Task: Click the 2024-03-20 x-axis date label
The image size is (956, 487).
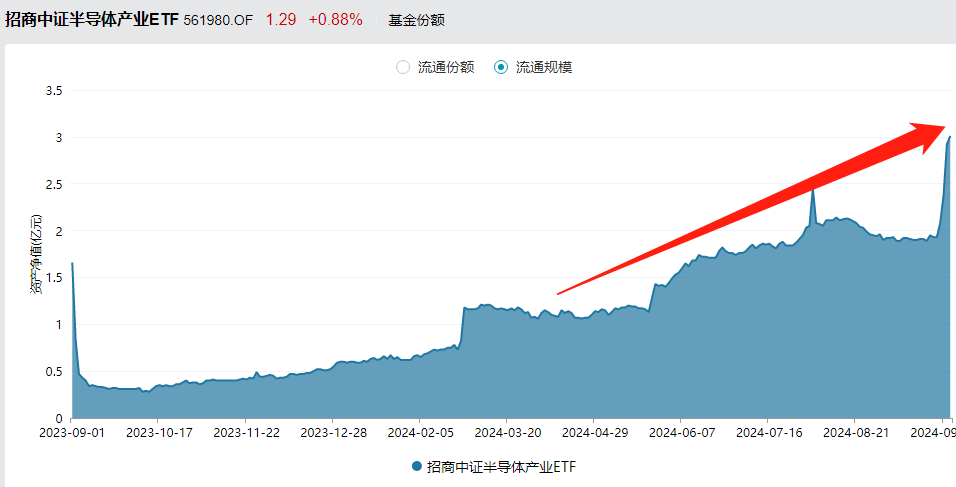Action: (506, 433)
